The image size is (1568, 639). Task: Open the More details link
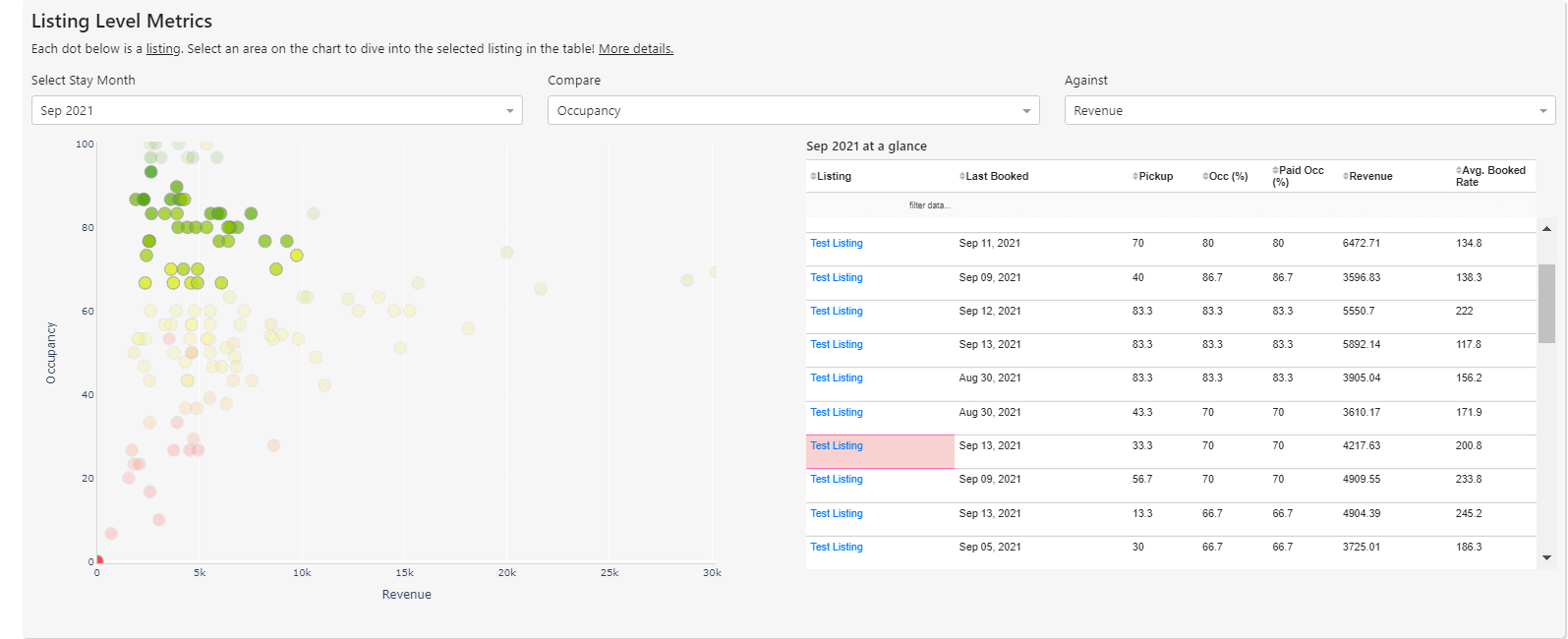pos(635,49)
